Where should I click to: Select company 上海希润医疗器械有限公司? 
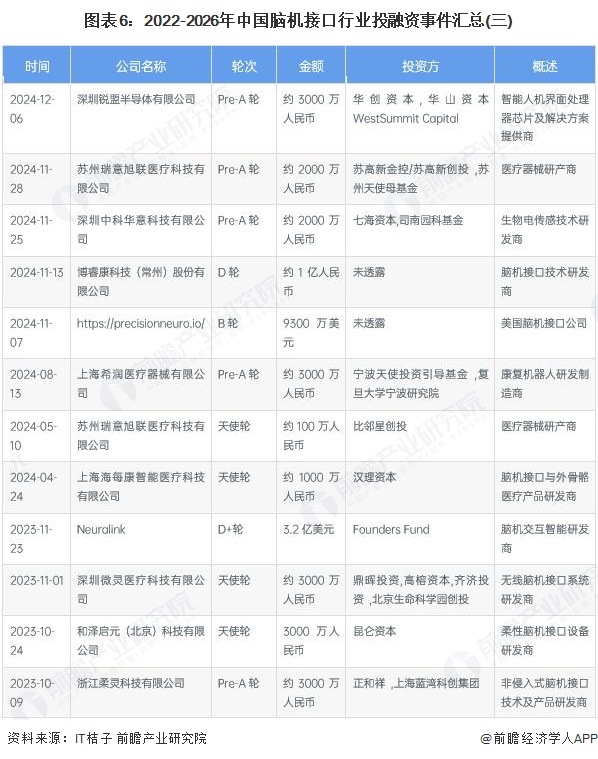(140, 384)
